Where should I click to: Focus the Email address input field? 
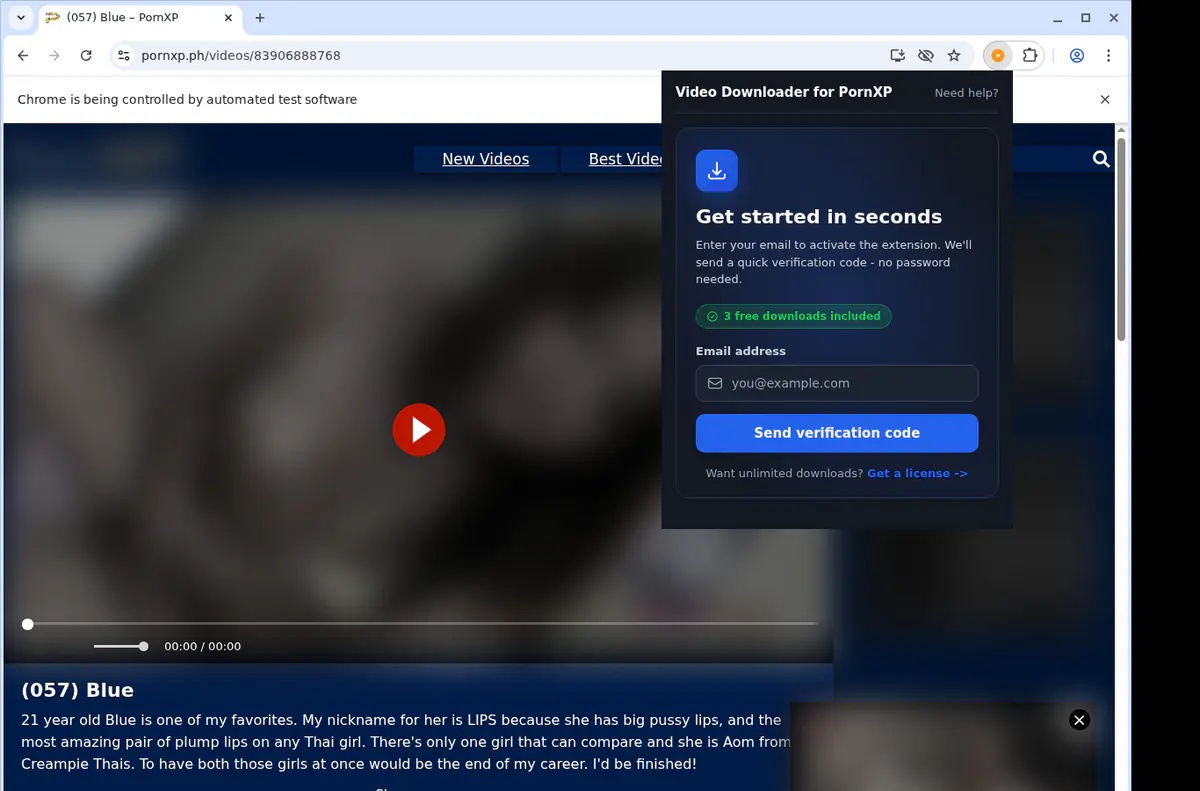(837, 383)
